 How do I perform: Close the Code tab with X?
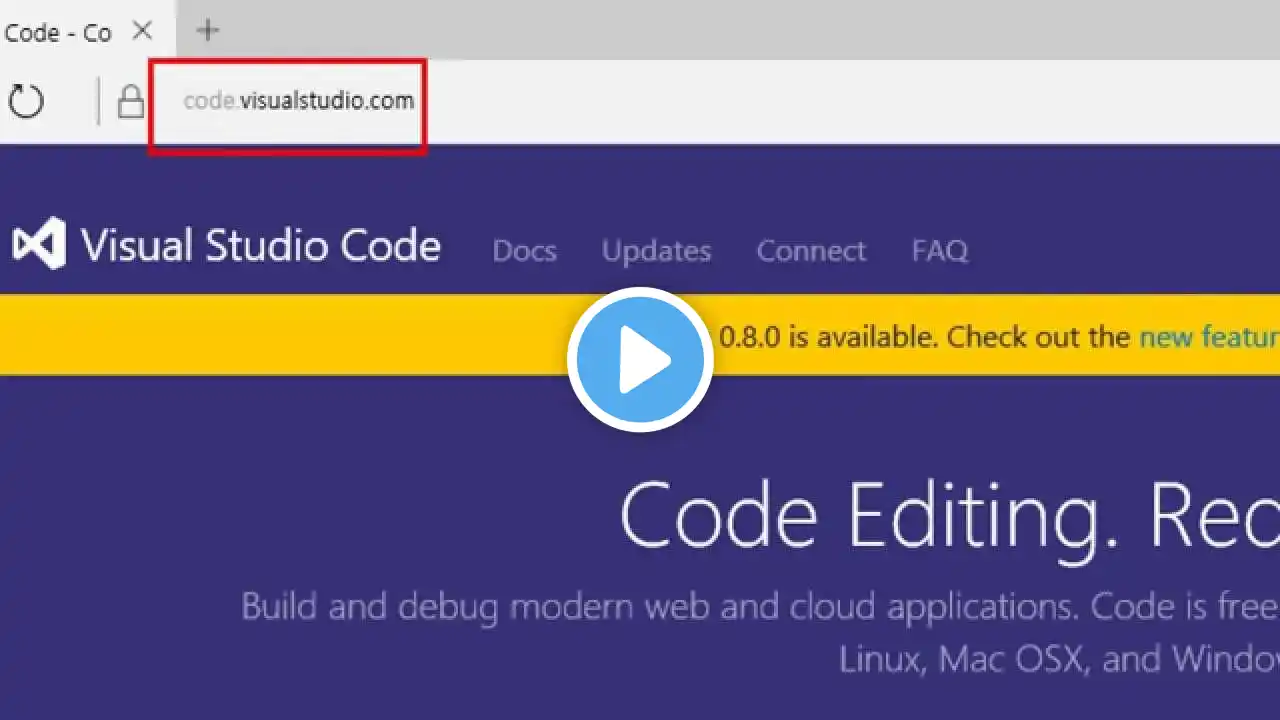click(143, 31)
